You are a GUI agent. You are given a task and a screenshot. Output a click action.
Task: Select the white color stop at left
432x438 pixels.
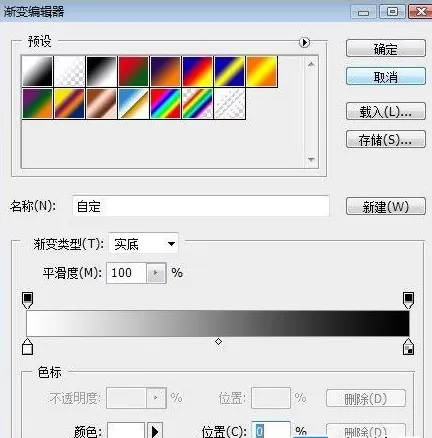coord(27,347)
